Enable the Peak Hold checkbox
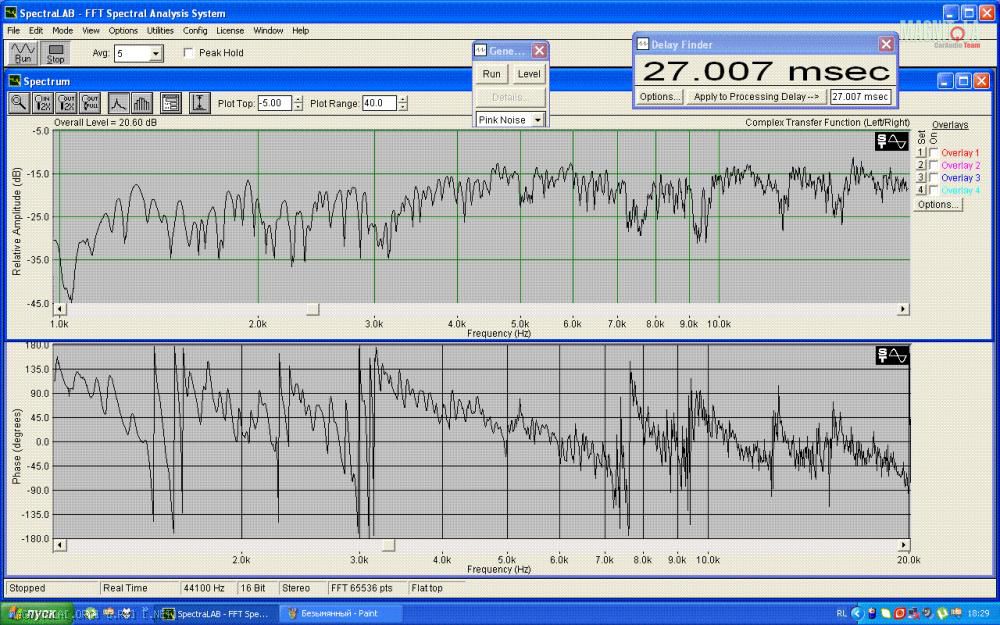 tap(189, 53)
